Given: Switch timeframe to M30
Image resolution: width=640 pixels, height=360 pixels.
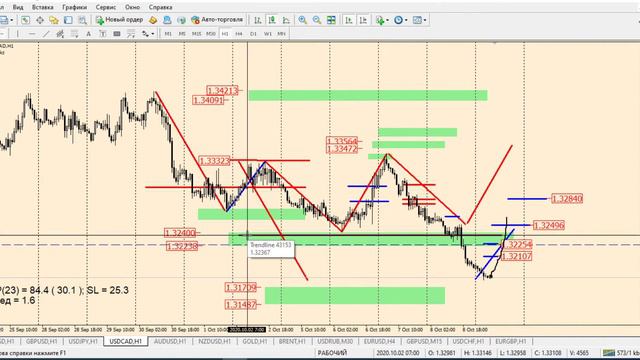Looking at the screenshot, I should coord(211,34).
